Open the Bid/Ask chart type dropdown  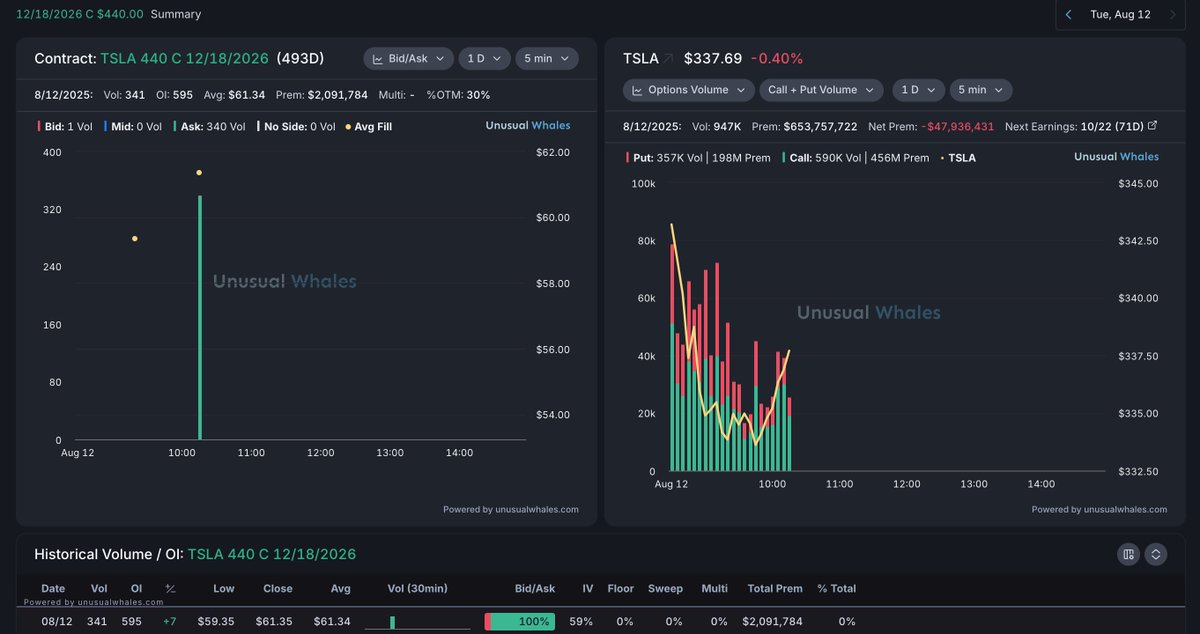point(408,59)
